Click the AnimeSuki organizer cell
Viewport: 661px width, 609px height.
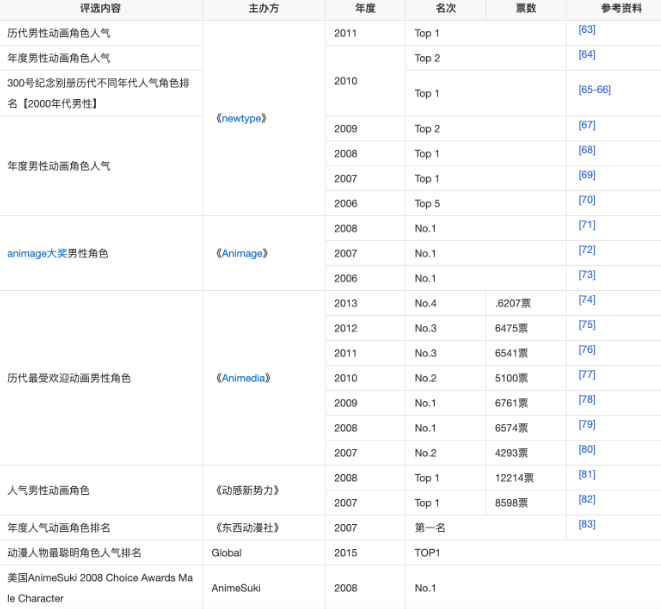click(x=264, y=588)
